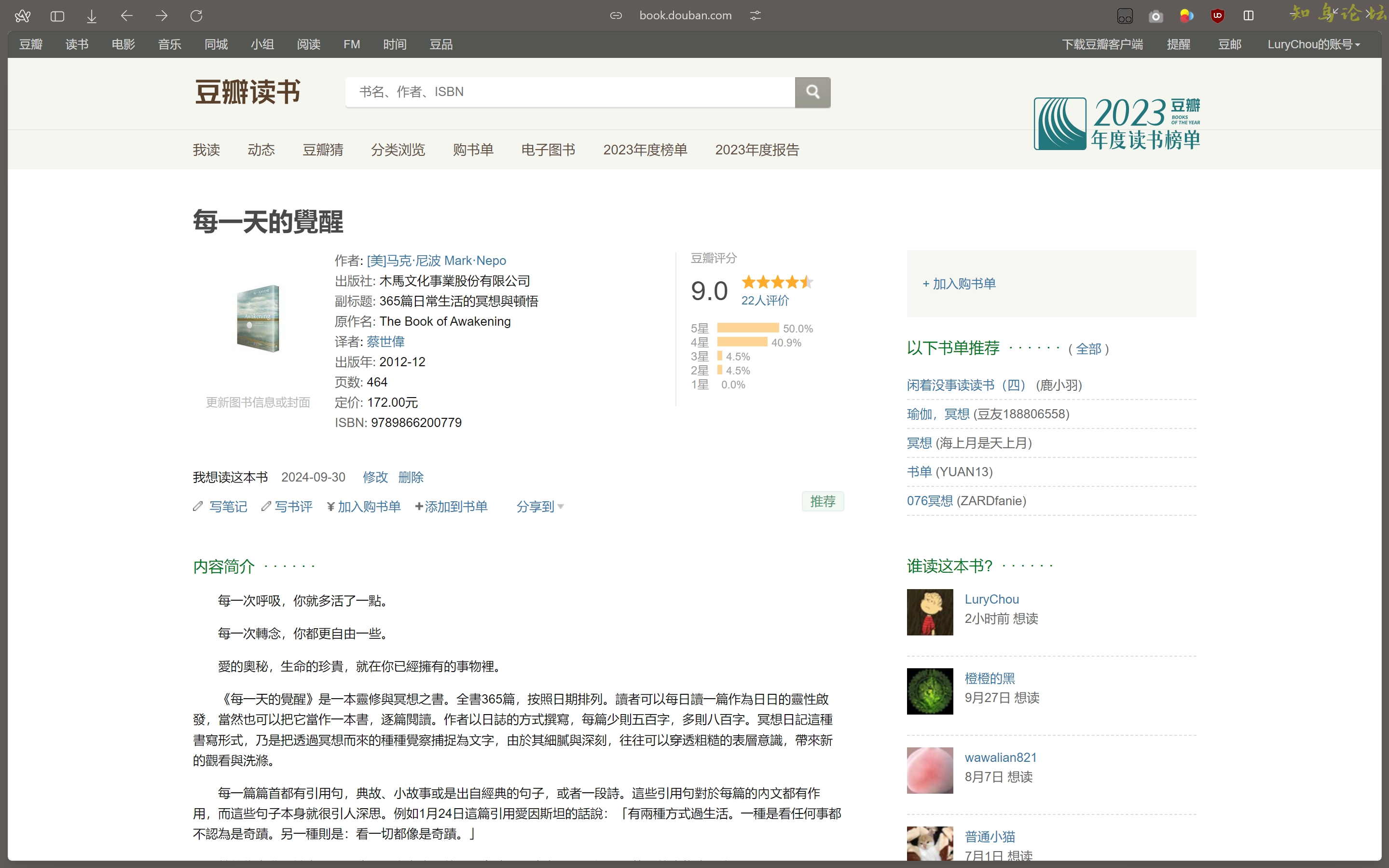Open LuryChou's avatar picture
This screenshot has height=868, width=1389.
click(930, 612)
